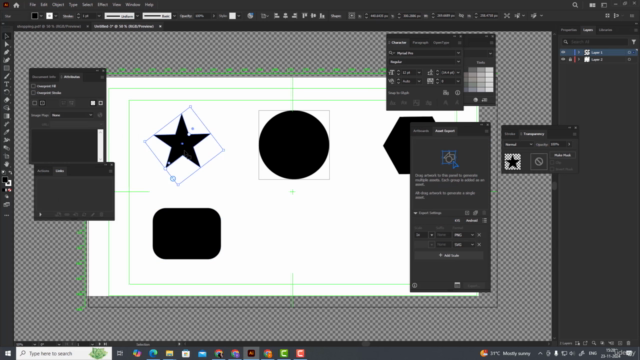Click star opacity thumbnail in Transparency panel
This screenshot has width=640, height=360.
pyautogui.click(x=513, y=162)
